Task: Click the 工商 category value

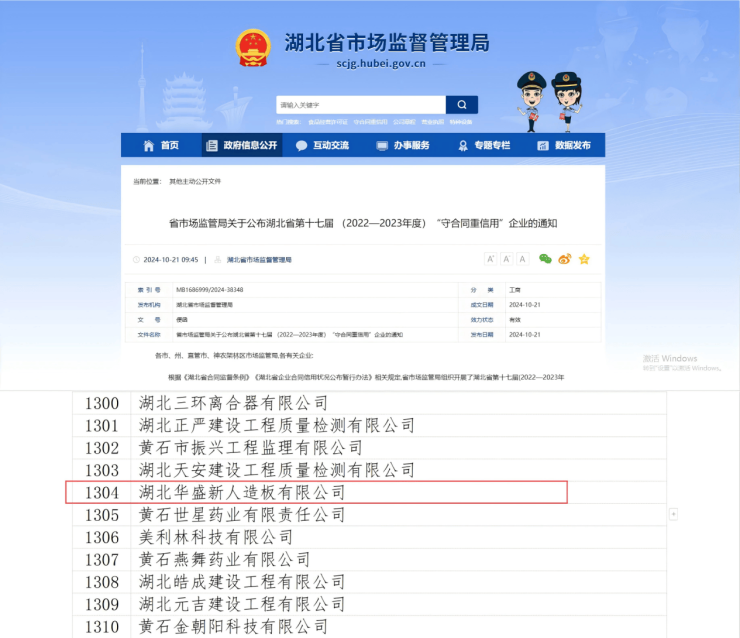Action: 514,290
